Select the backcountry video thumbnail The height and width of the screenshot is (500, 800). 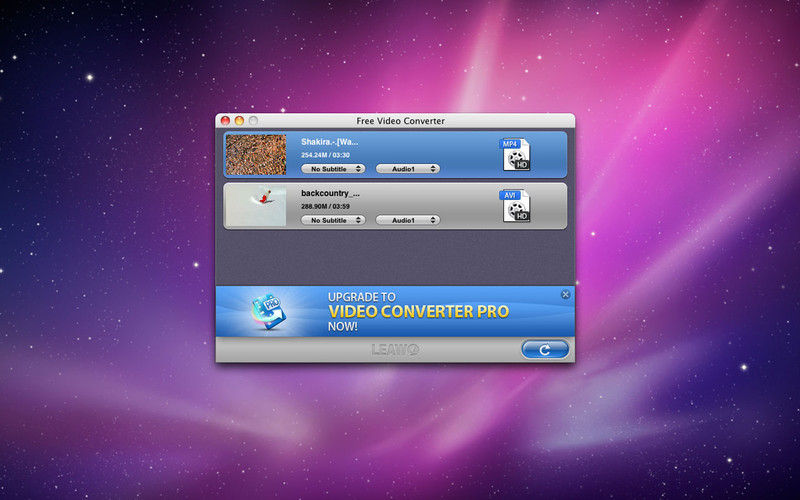[x=256, y=206]
